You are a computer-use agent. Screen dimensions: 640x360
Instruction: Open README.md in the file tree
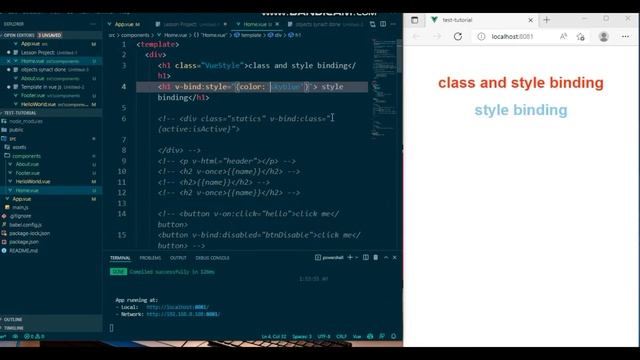23,251
